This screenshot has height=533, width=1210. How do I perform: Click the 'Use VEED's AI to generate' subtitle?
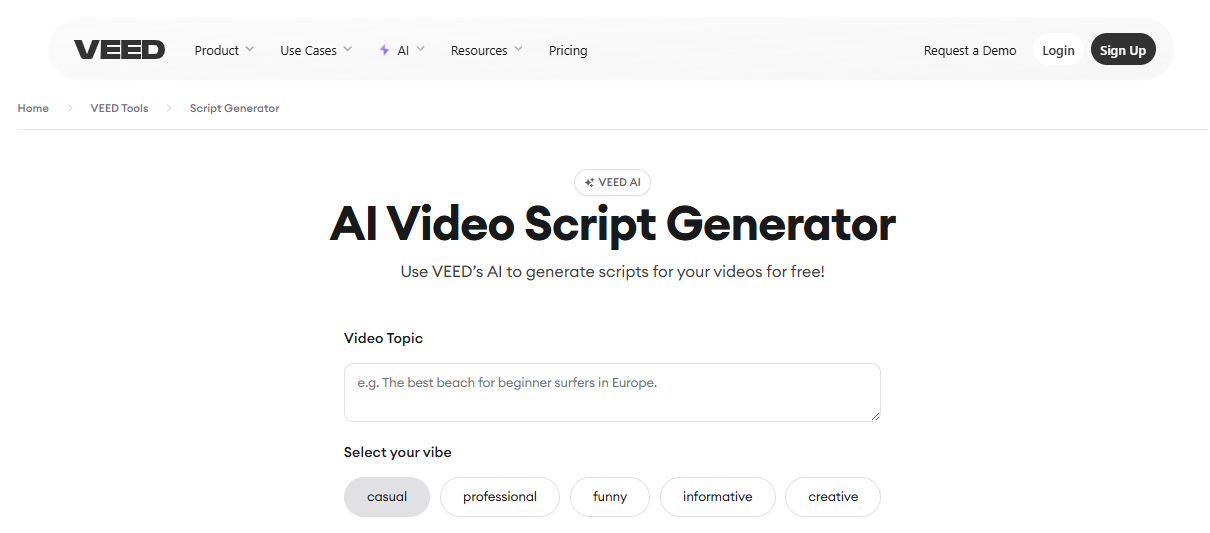point(612,272)
